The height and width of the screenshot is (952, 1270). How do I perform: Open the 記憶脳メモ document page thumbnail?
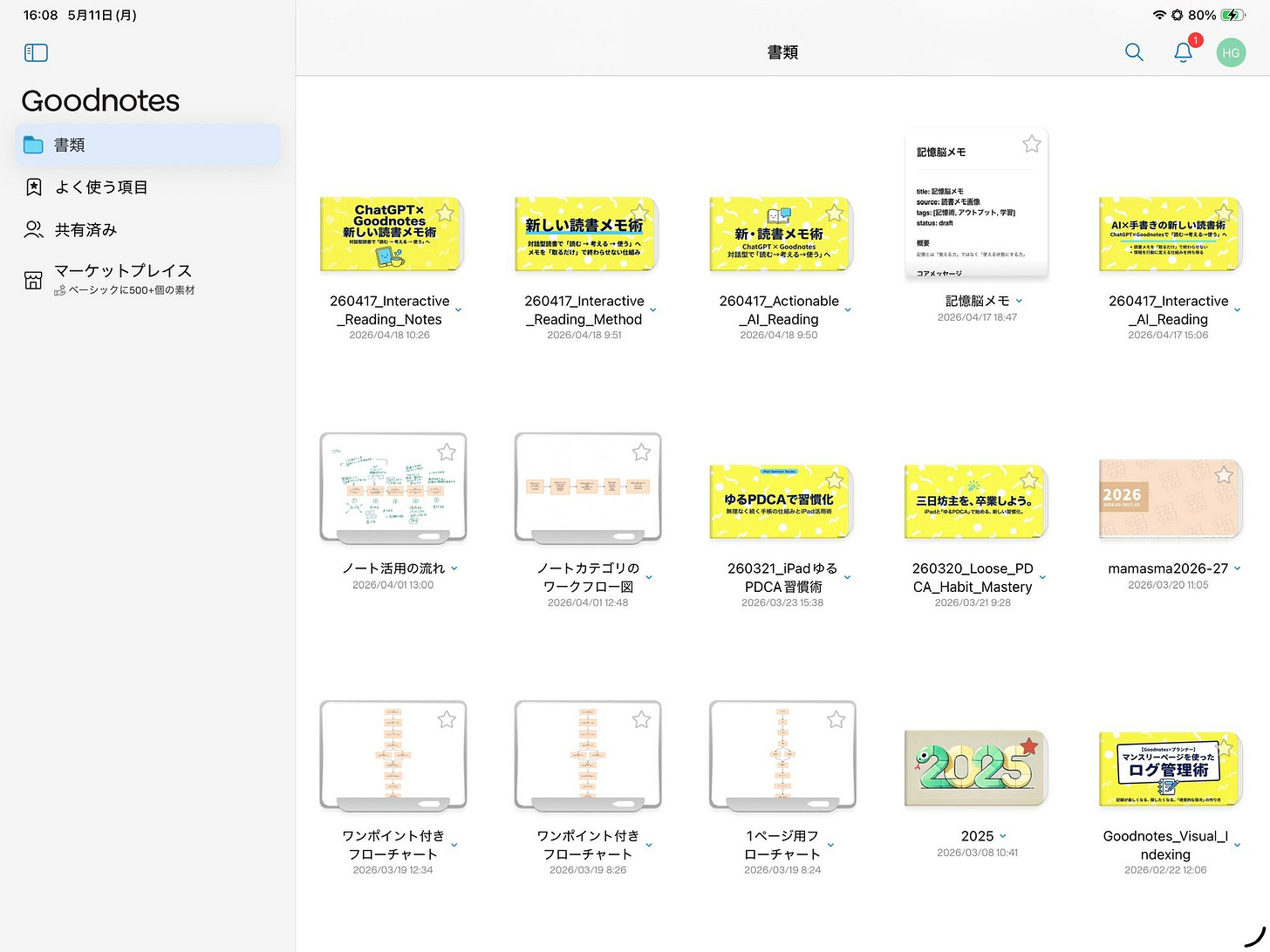pos(977,204)
